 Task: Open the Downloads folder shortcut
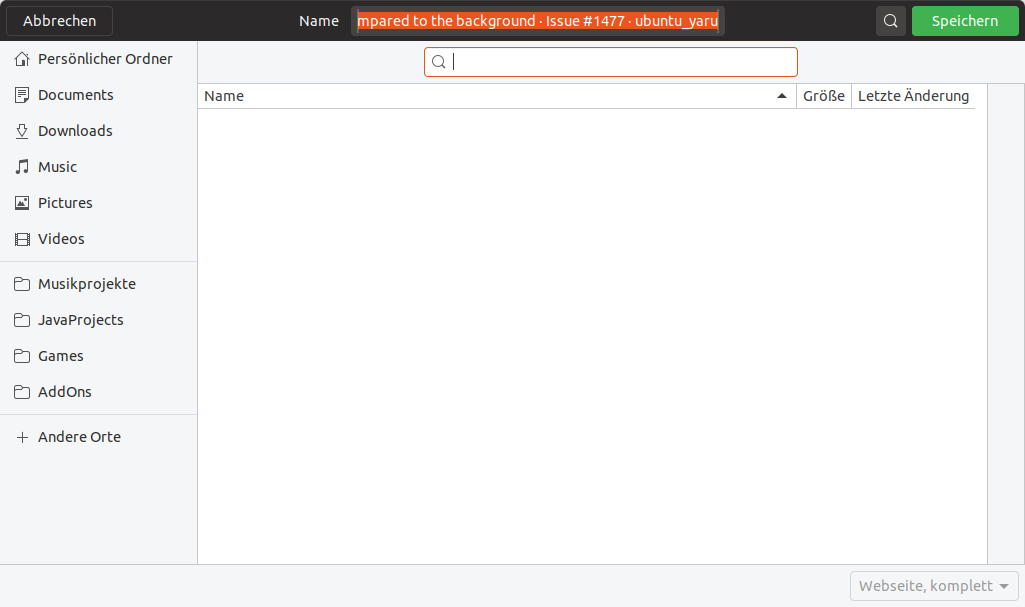tap(98, 131)
